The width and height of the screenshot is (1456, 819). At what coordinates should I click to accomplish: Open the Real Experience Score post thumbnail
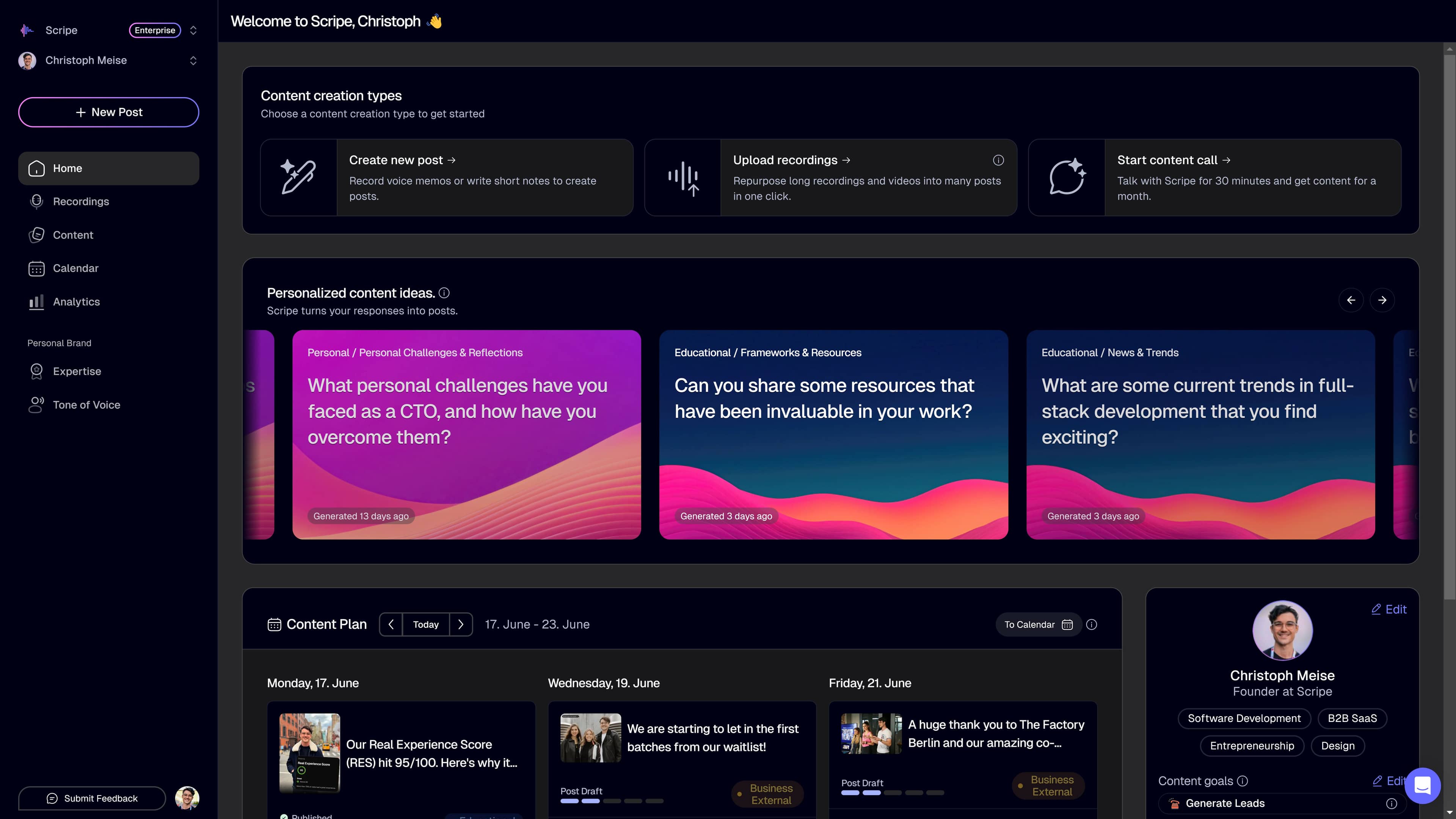pos(310,753)
